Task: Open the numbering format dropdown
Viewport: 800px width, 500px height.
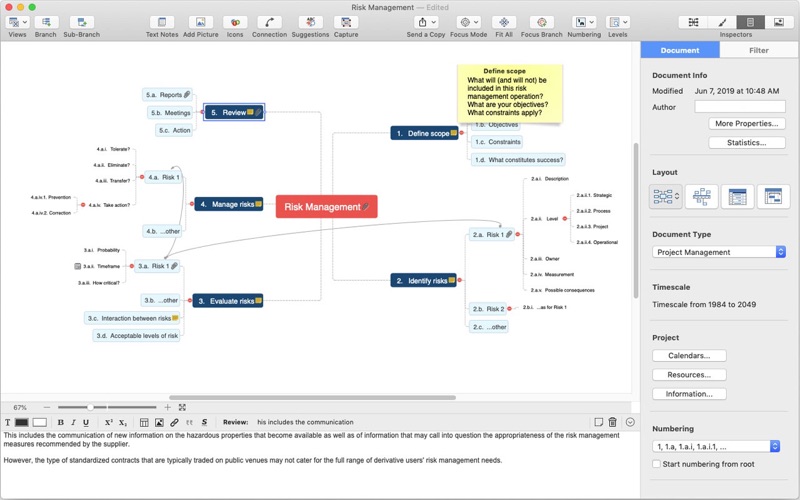Action: coord(716,446)
